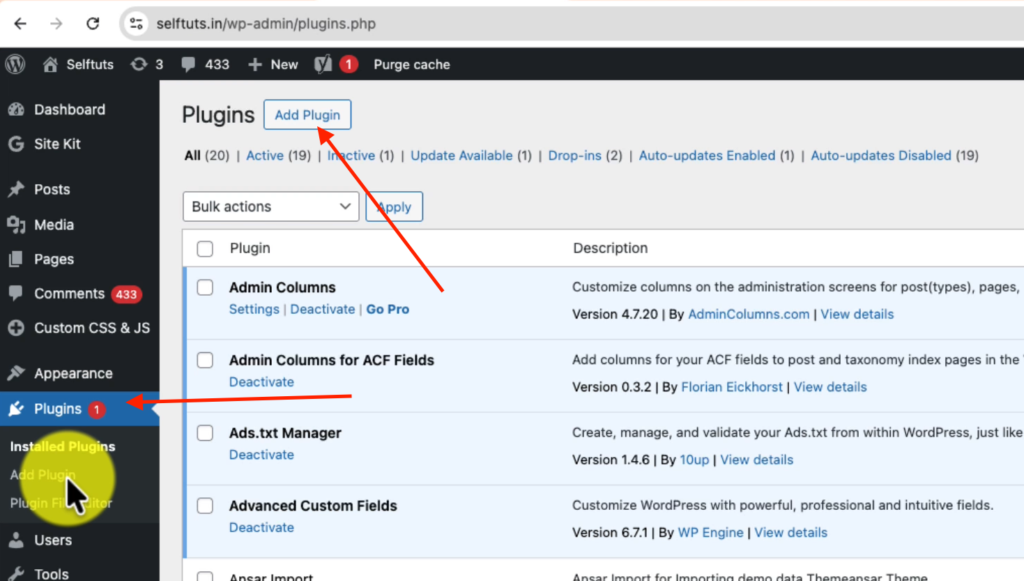Click Purge cache in the admin bar

click(x=411, y=64)
